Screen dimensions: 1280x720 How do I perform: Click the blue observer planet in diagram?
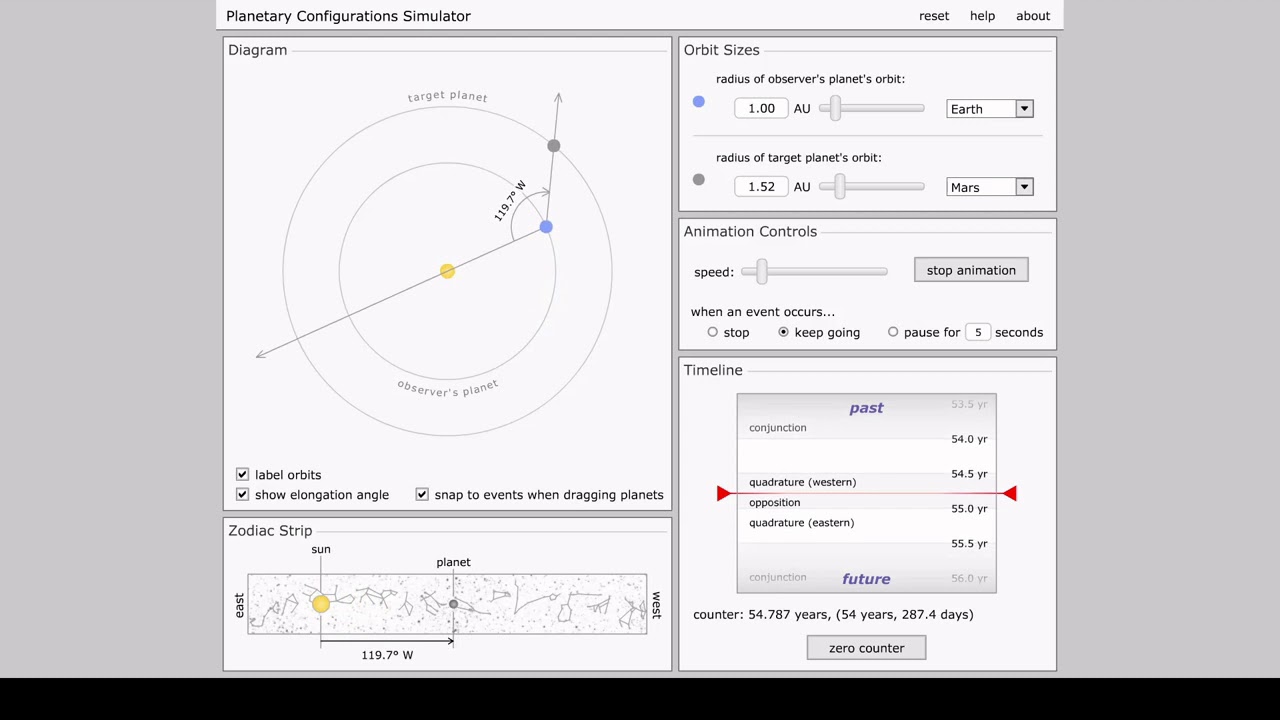click(546, 227)
